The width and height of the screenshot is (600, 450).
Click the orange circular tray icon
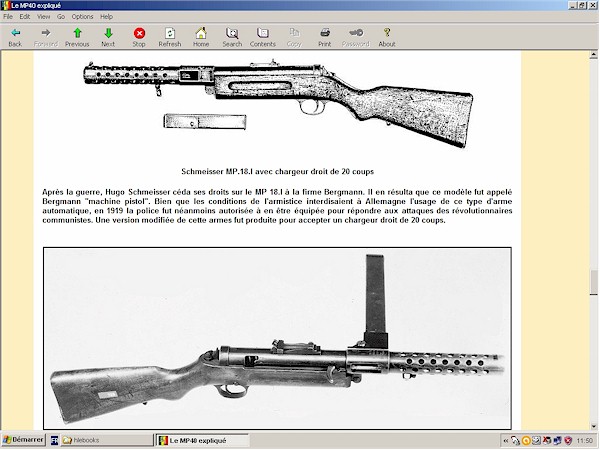526,441
